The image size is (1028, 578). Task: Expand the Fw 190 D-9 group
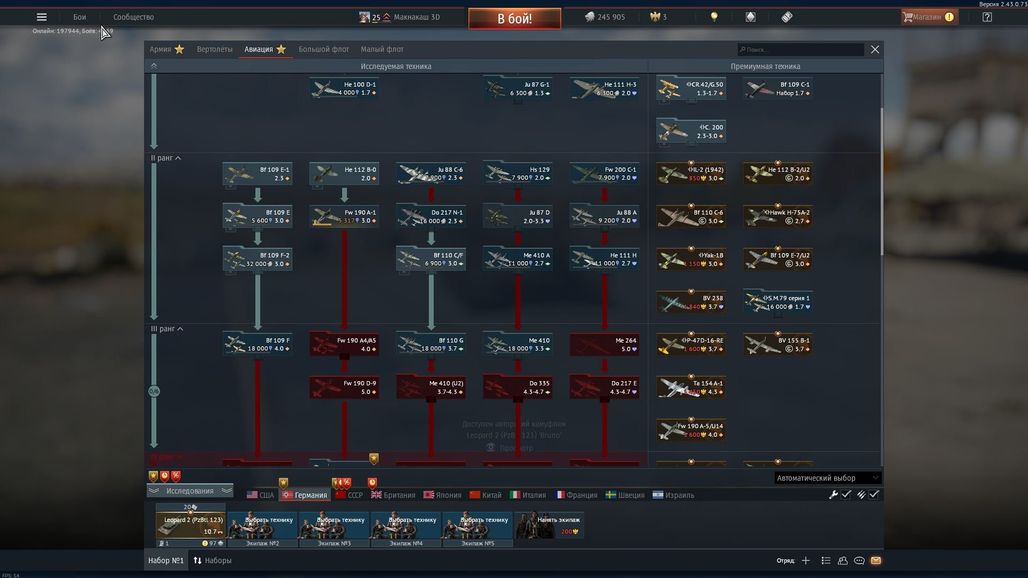(x=344, y=387)
